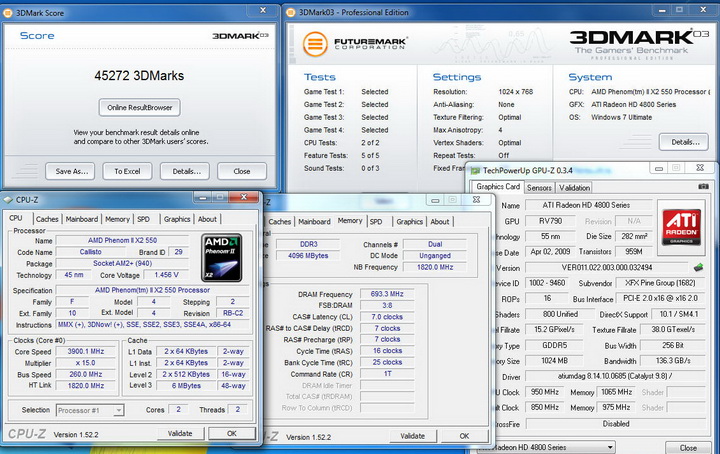Click the memory type value DDR3
This screenshot has height=454, width=720.
tap(309, 244)
